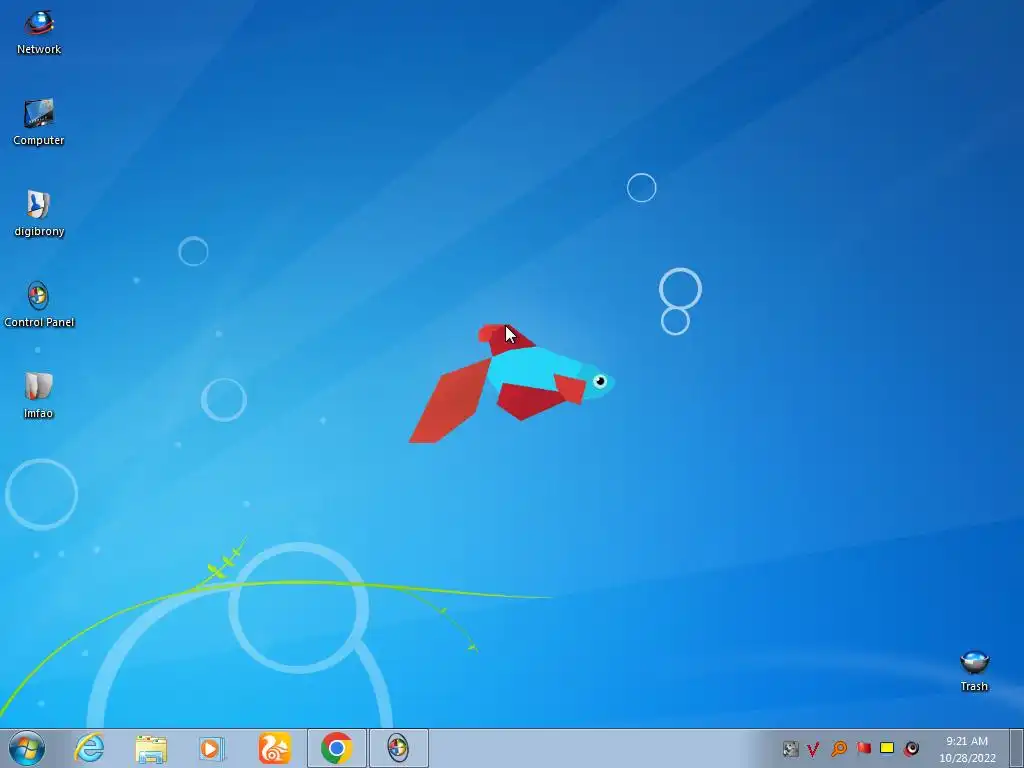This screenshot has height=768, width=1024.
Task: Click the Network icon label text
Action: [39, 49]
